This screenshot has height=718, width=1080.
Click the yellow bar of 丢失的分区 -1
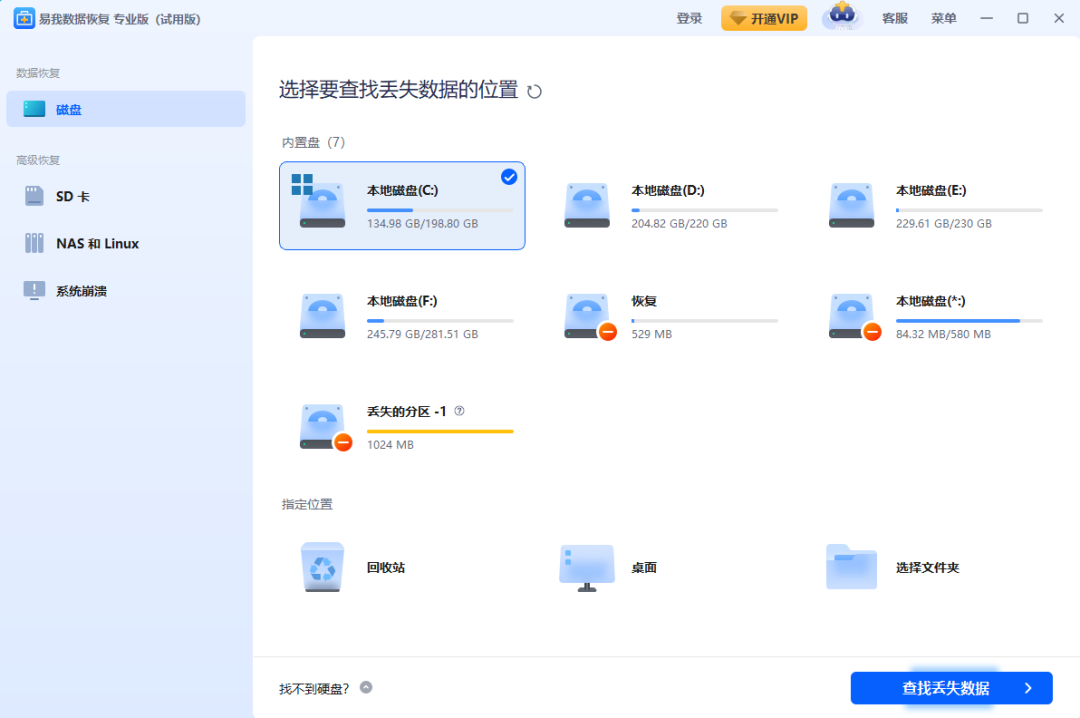click(x=440, y=431)
